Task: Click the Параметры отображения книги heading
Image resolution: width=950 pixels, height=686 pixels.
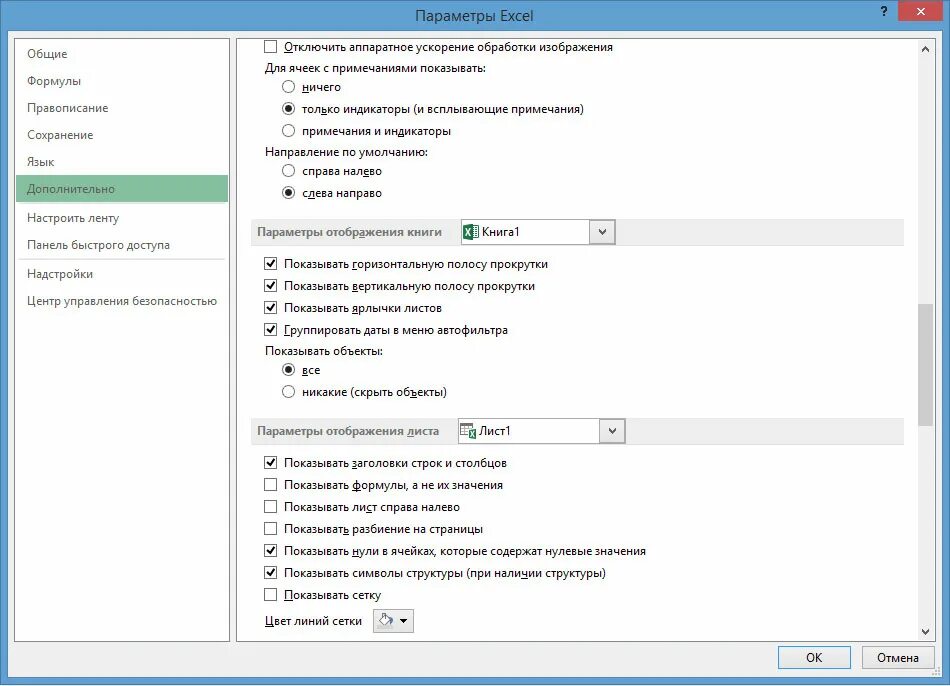Action: pyautogui.click(x=350, y=231)
